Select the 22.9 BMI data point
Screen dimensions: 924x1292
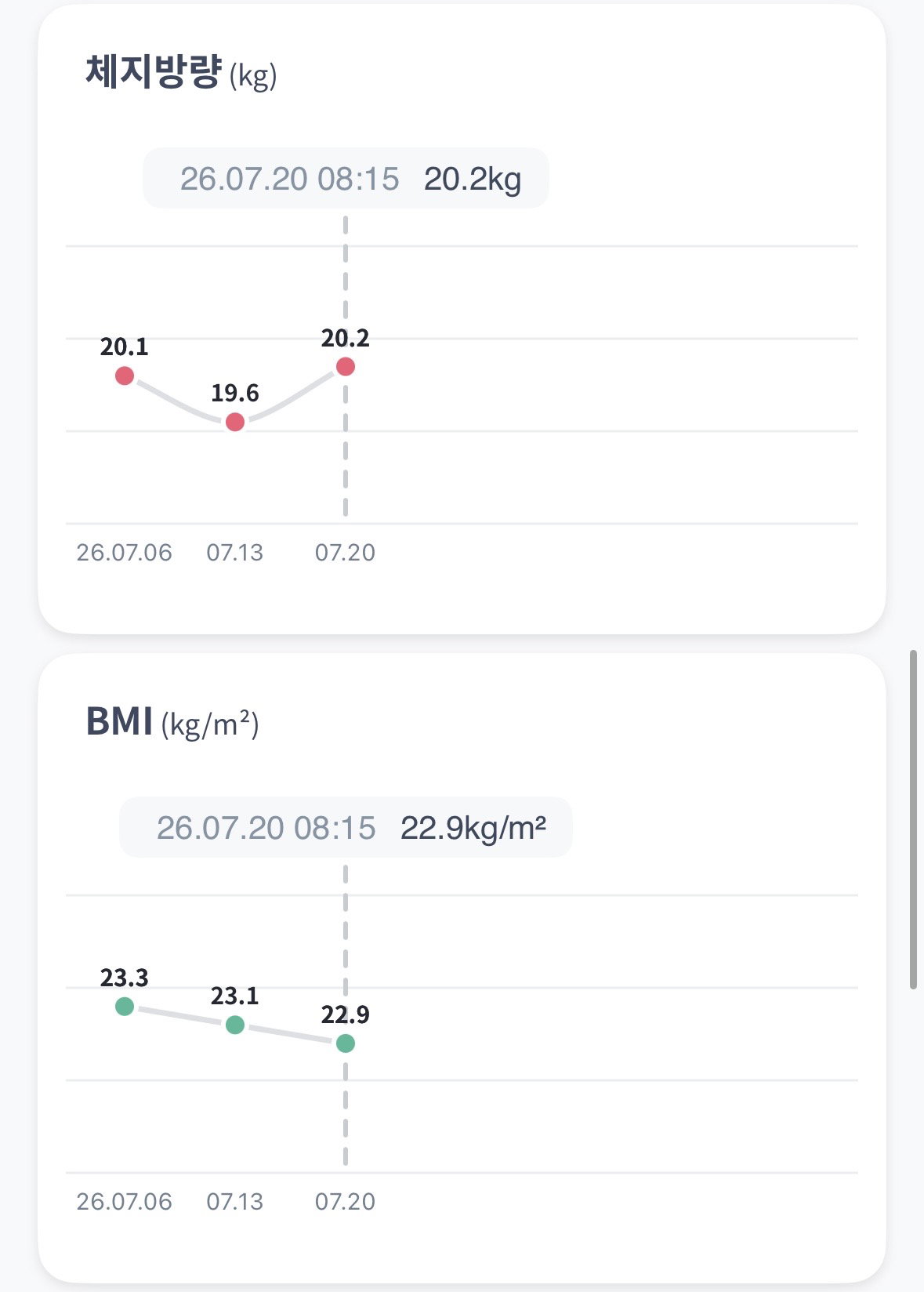pos(346,1043)
